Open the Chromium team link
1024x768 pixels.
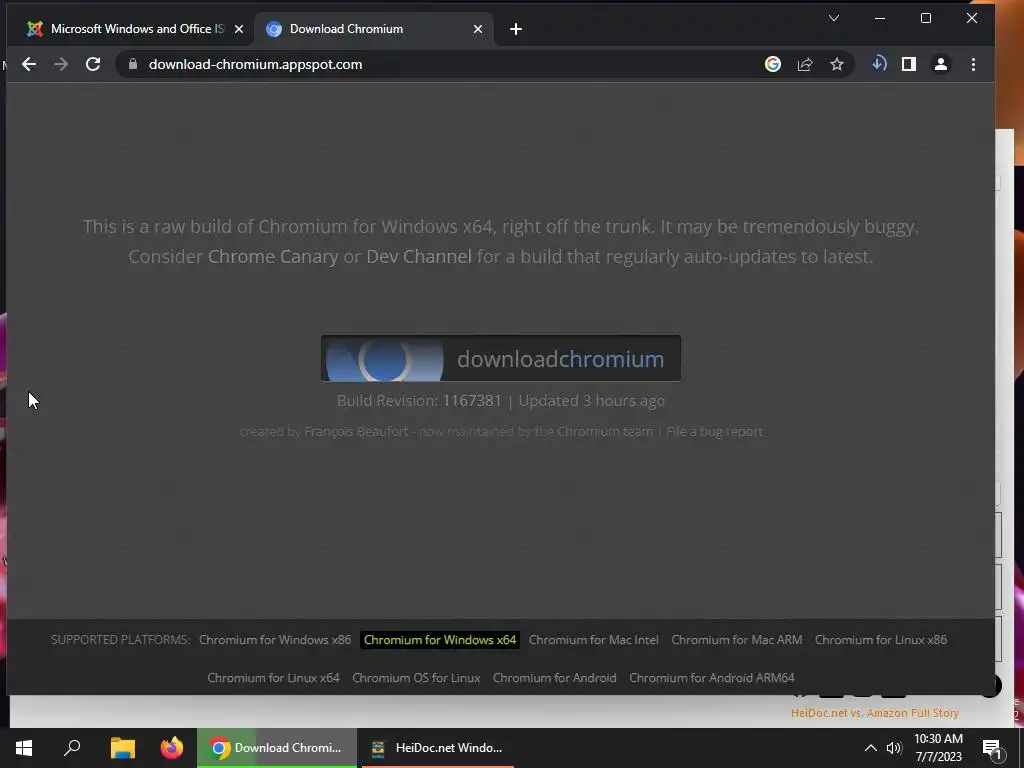tap(605, 432)
